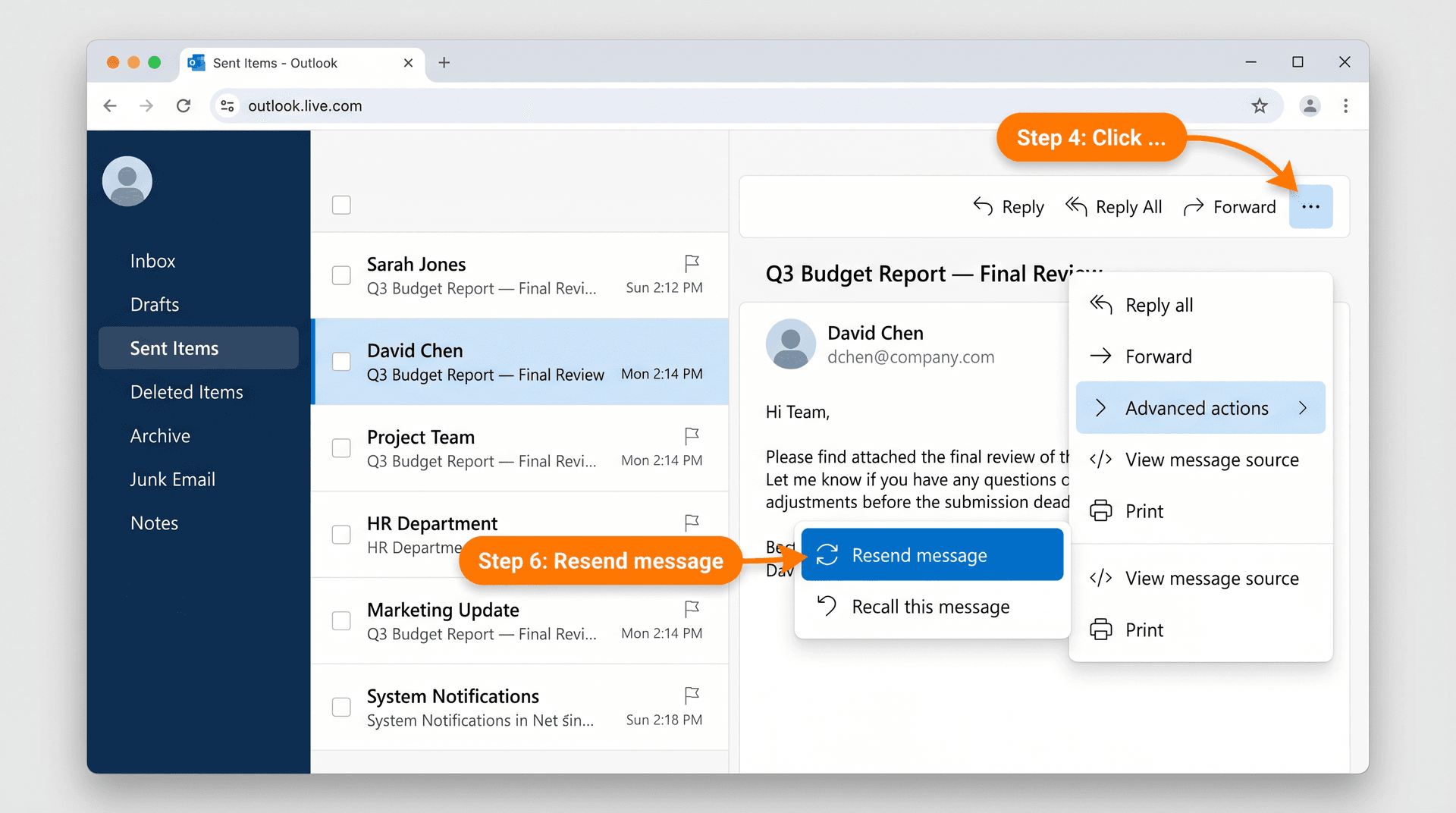This screenshot has height=813, width=1456.
Task: Click the flag icon on Sarah Jones email
Action: point(690,263)
